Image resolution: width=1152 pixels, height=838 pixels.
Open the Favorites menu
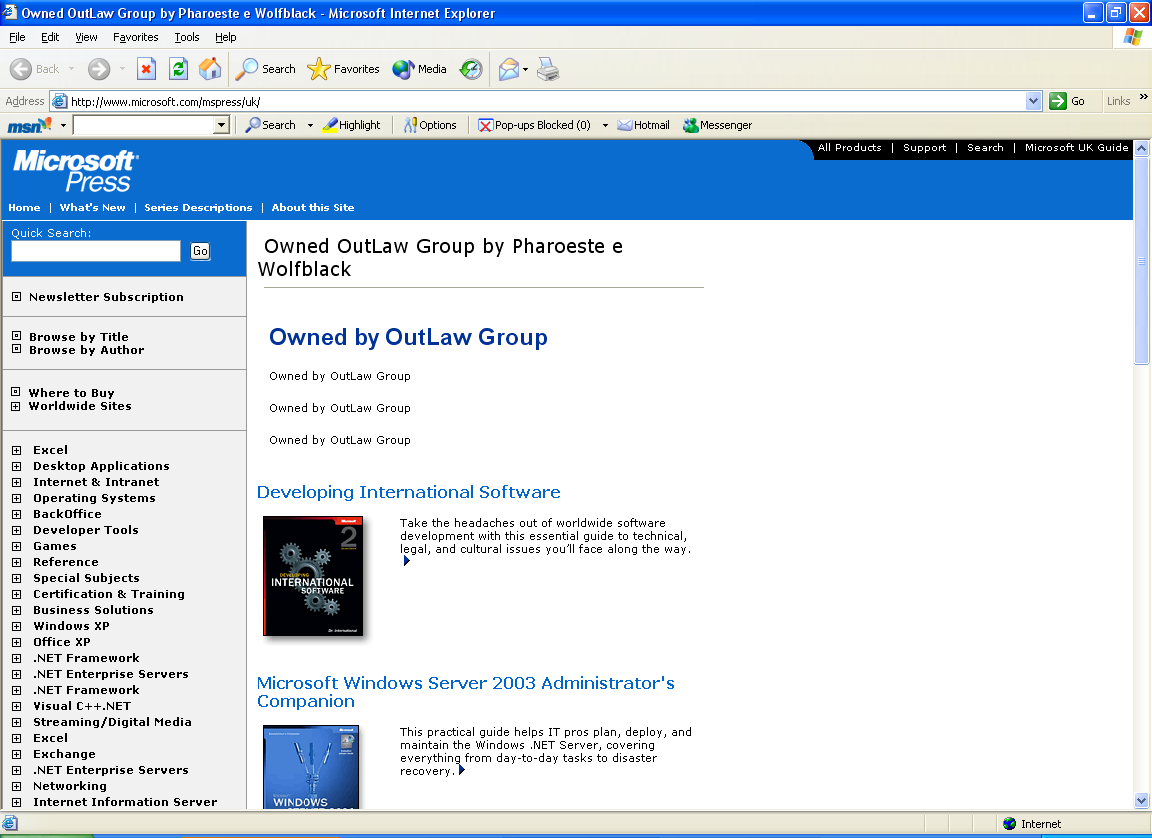coord(135,37)
